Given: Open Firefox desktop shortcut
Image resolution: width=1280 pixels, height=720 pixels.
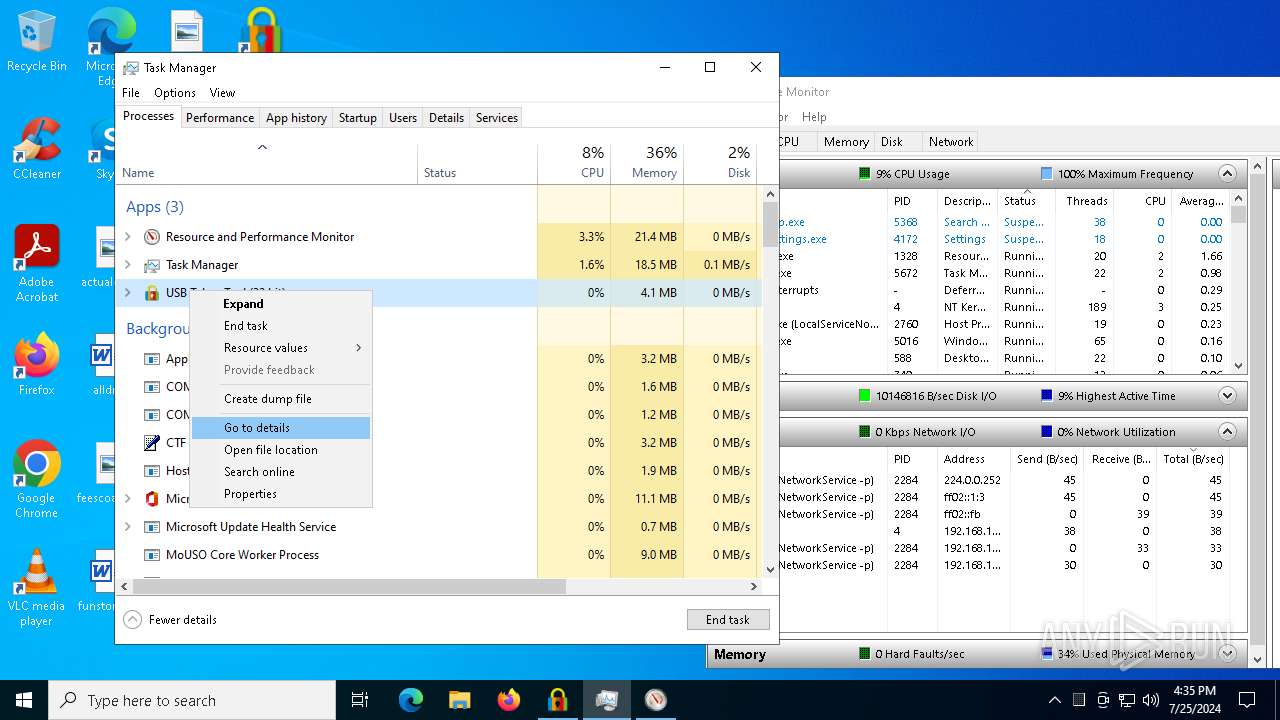Looking at the screenshot, I should click(37, 364).
